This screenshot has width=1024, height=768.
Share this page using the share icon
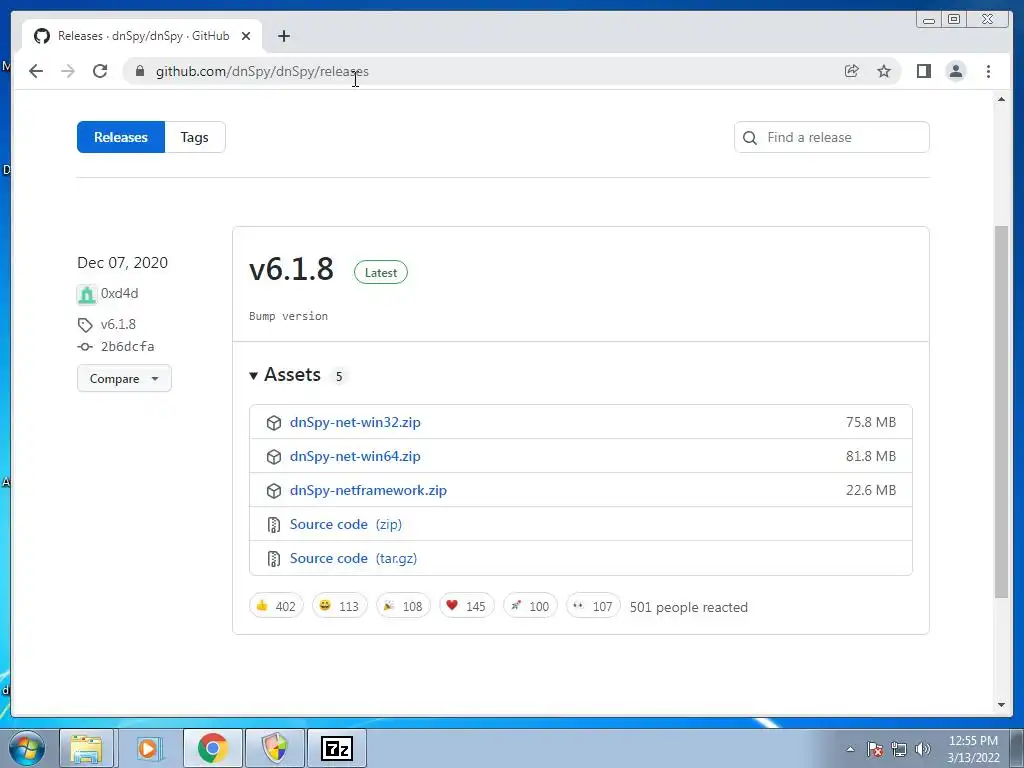tap(852, 71)
